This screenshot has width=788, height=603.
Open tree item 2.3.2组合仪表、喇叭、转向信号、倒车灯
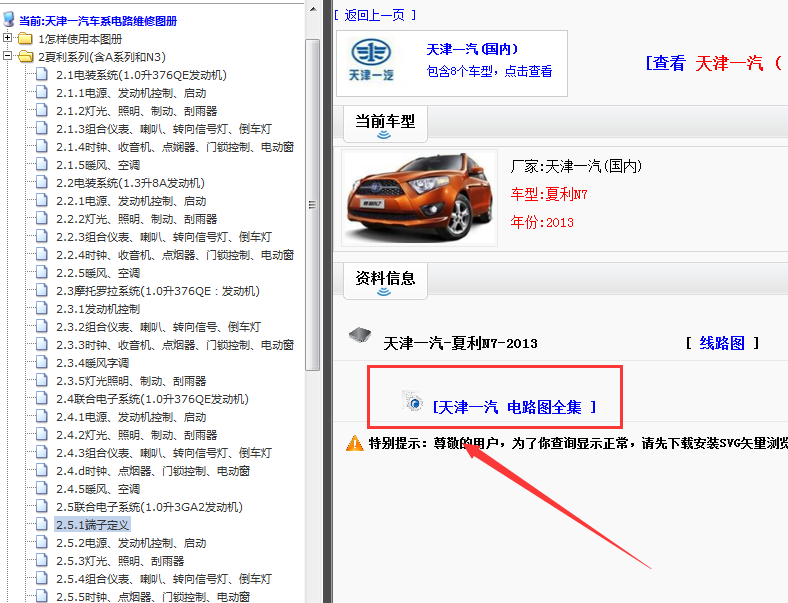point(158,327)
